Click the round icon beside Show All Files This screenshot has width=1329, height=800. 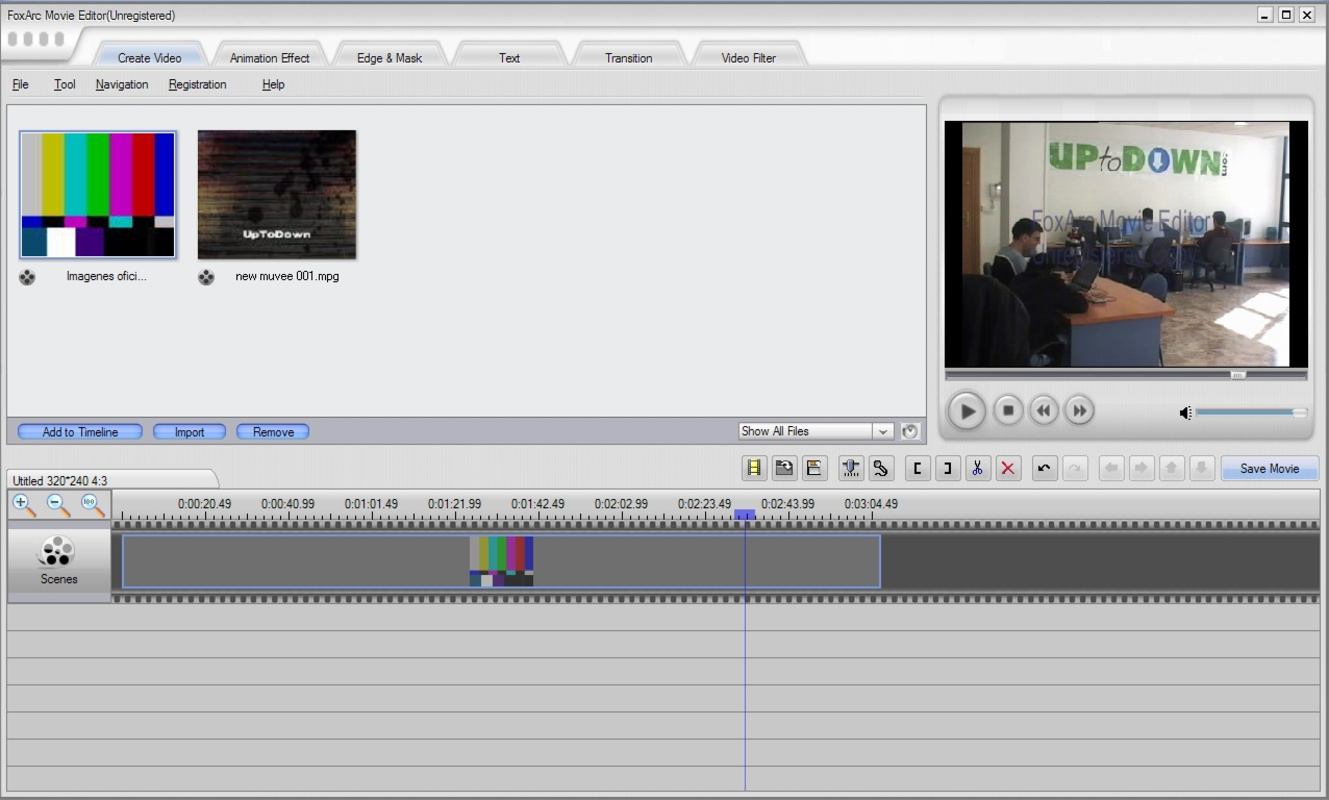point(909,431)
